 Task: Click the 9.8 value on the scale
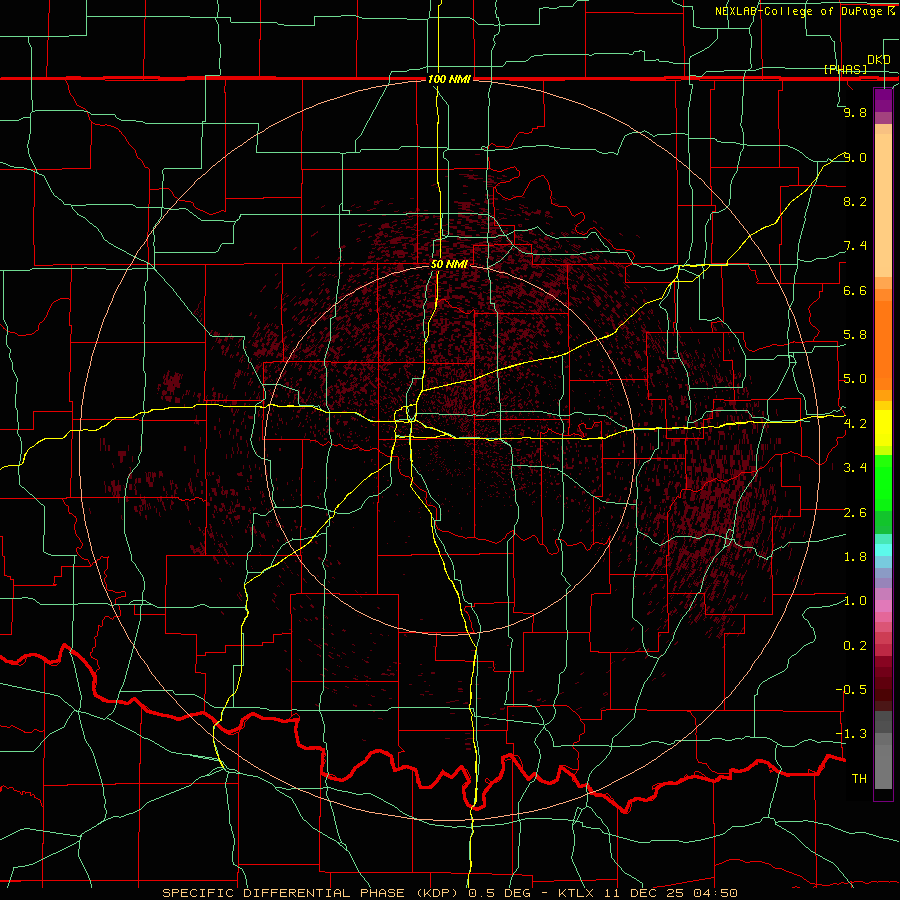[855, 112]
